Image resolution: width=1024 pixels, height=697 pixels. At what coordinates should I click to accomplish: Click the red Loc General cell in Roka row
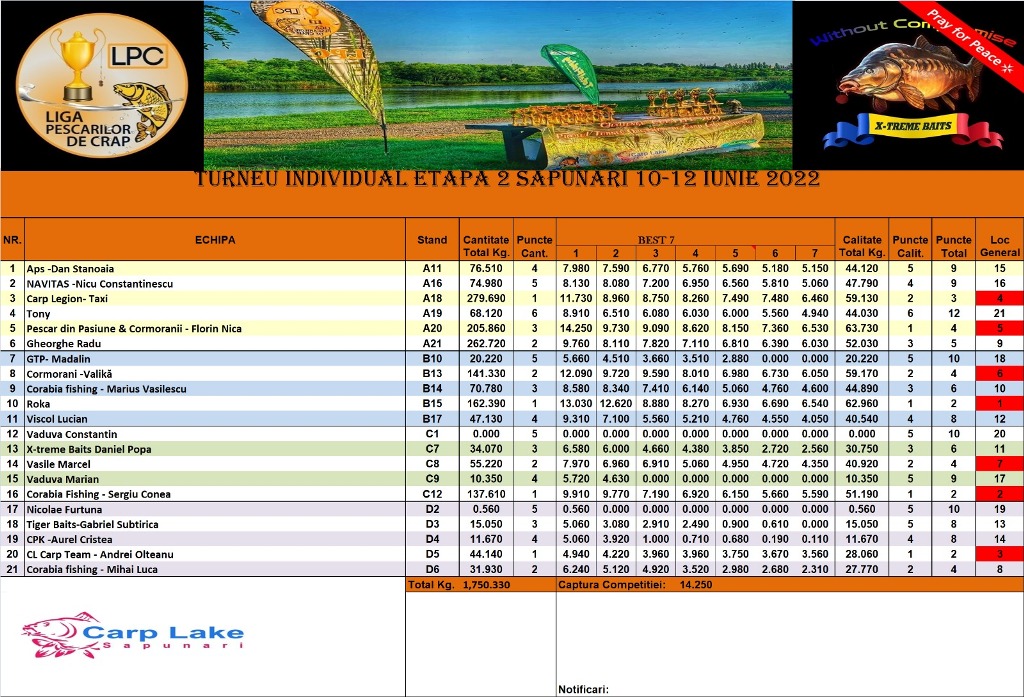point(999,404)
